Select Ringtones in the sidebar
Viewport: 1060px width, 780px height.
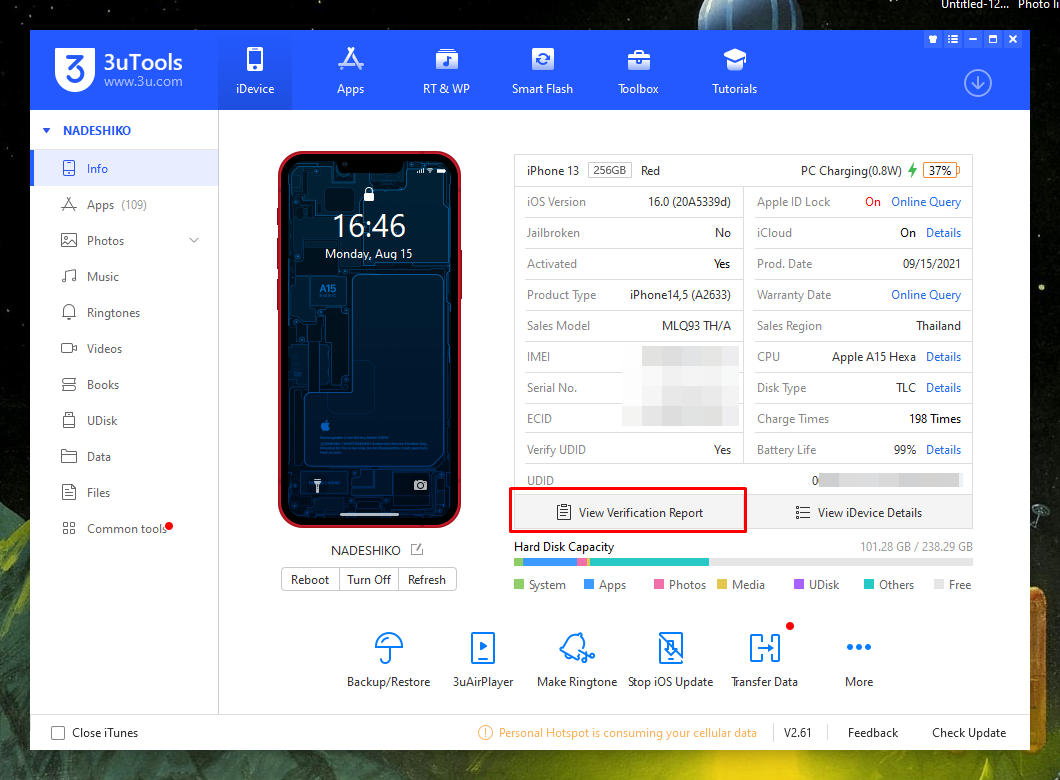[x=113, y=313]
